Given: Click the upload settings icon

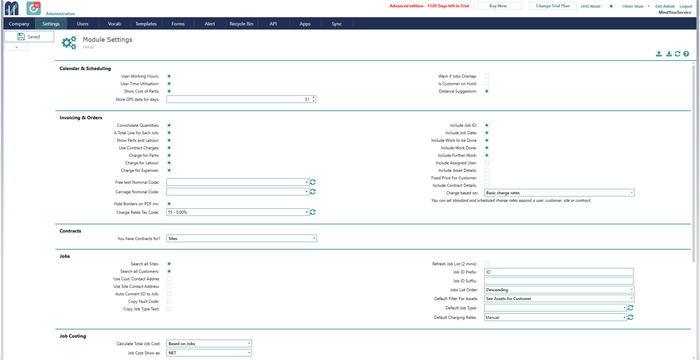Looking at the screenshot, I should coord(658,54).
